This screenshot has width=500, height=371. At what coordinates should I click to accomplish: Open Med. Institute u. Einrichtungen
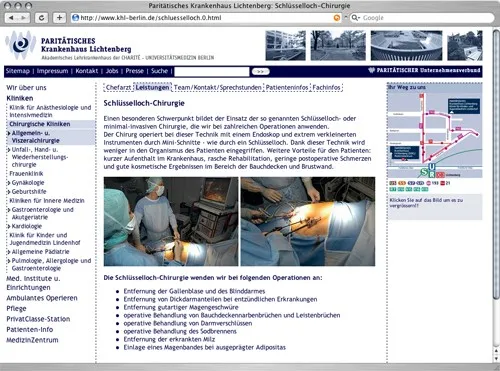33,283
